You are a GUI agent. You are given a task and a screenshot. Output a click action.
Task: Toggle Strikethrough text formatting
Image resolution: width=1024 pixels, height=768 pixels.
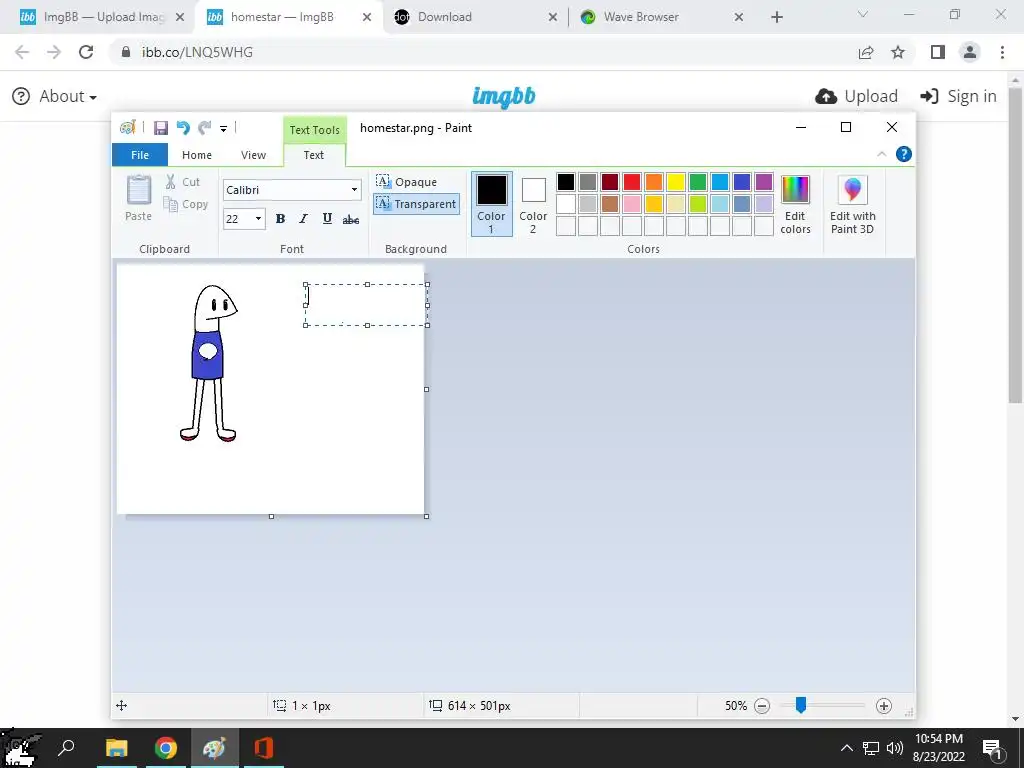[351, 219]
